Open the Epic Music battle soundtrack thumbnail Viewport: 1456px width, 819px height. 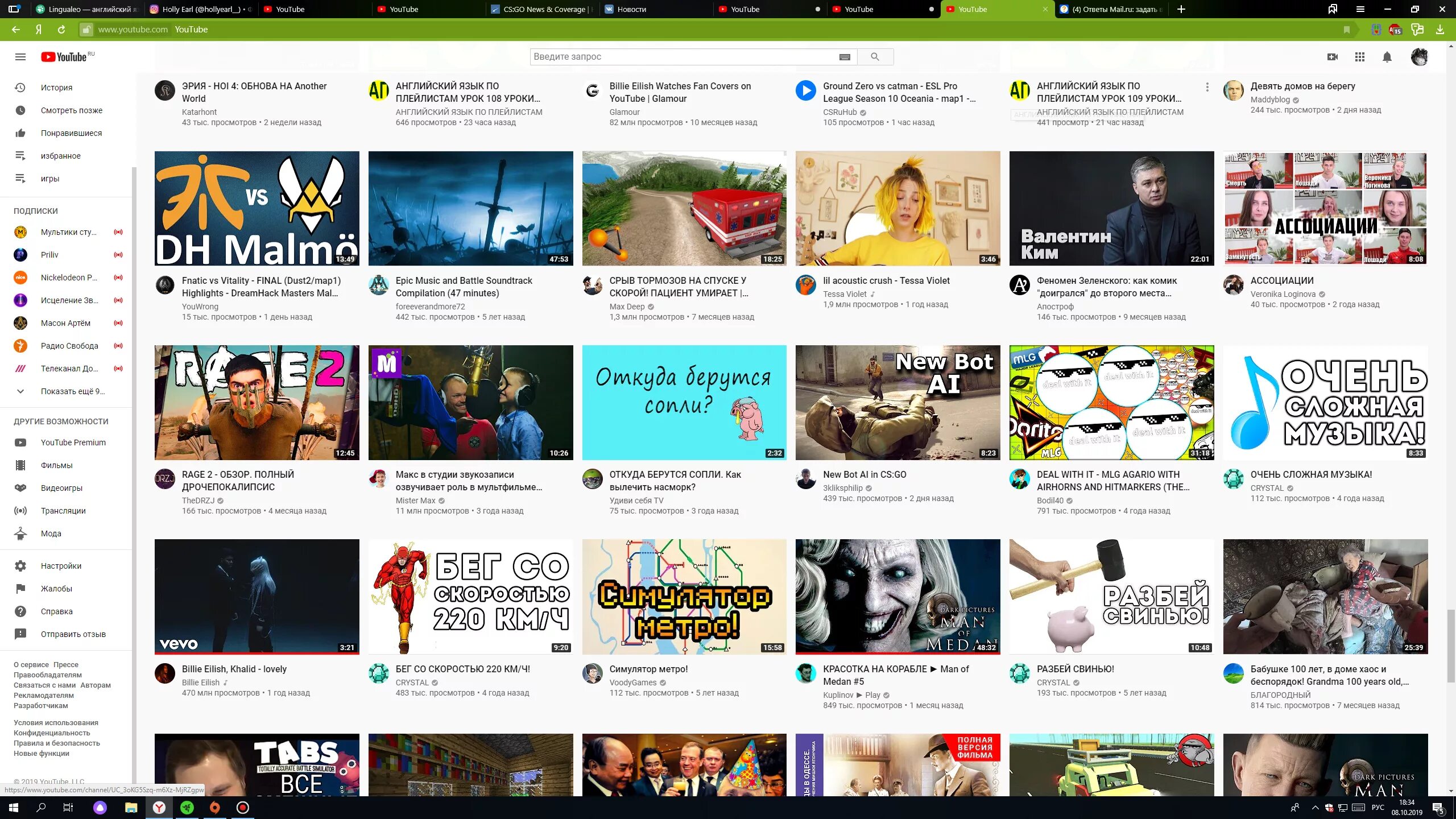[x=471, y=208]
